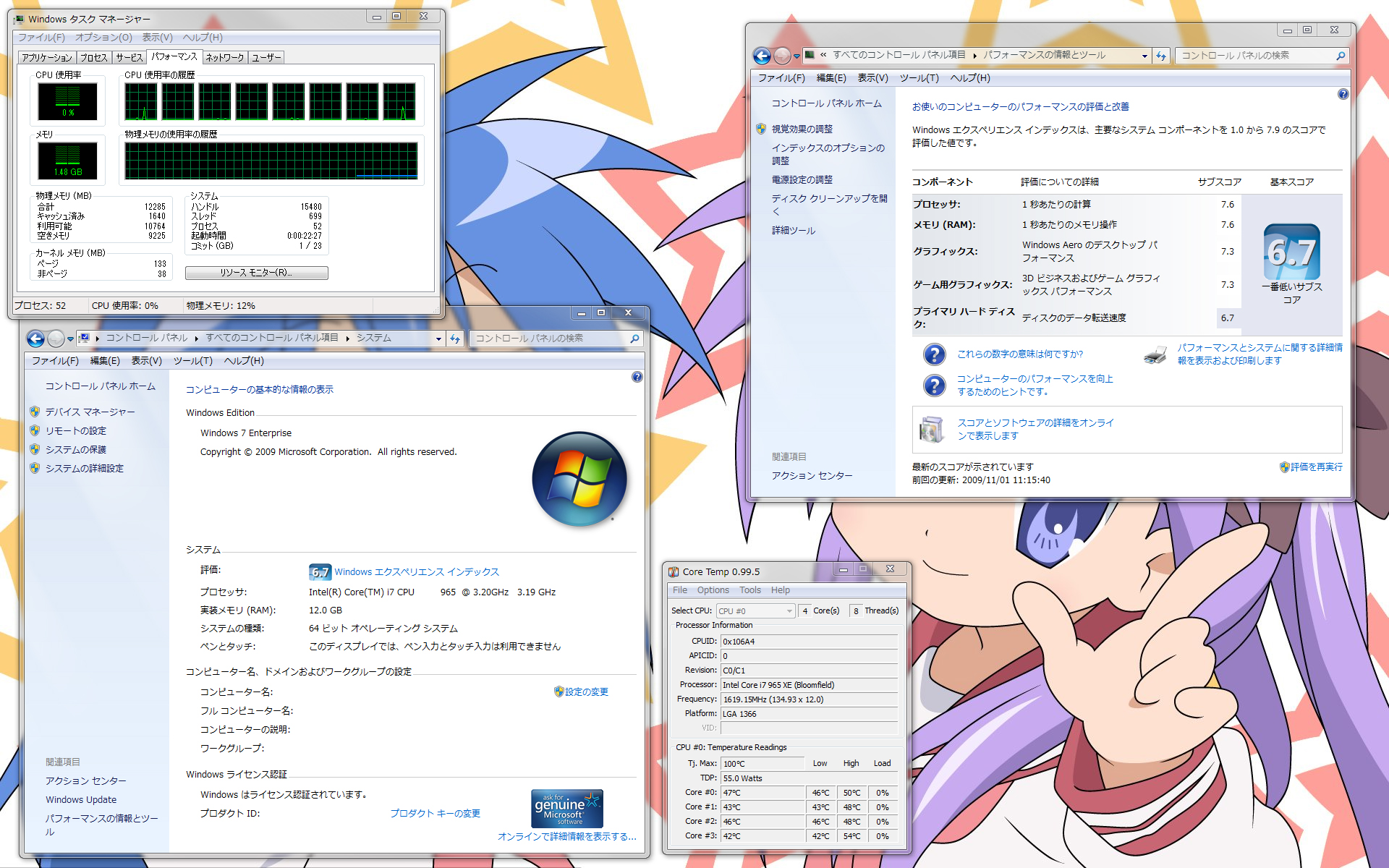Click リソース モニター(R)... button
The image size is (1389, 868).
coord(256,273)
